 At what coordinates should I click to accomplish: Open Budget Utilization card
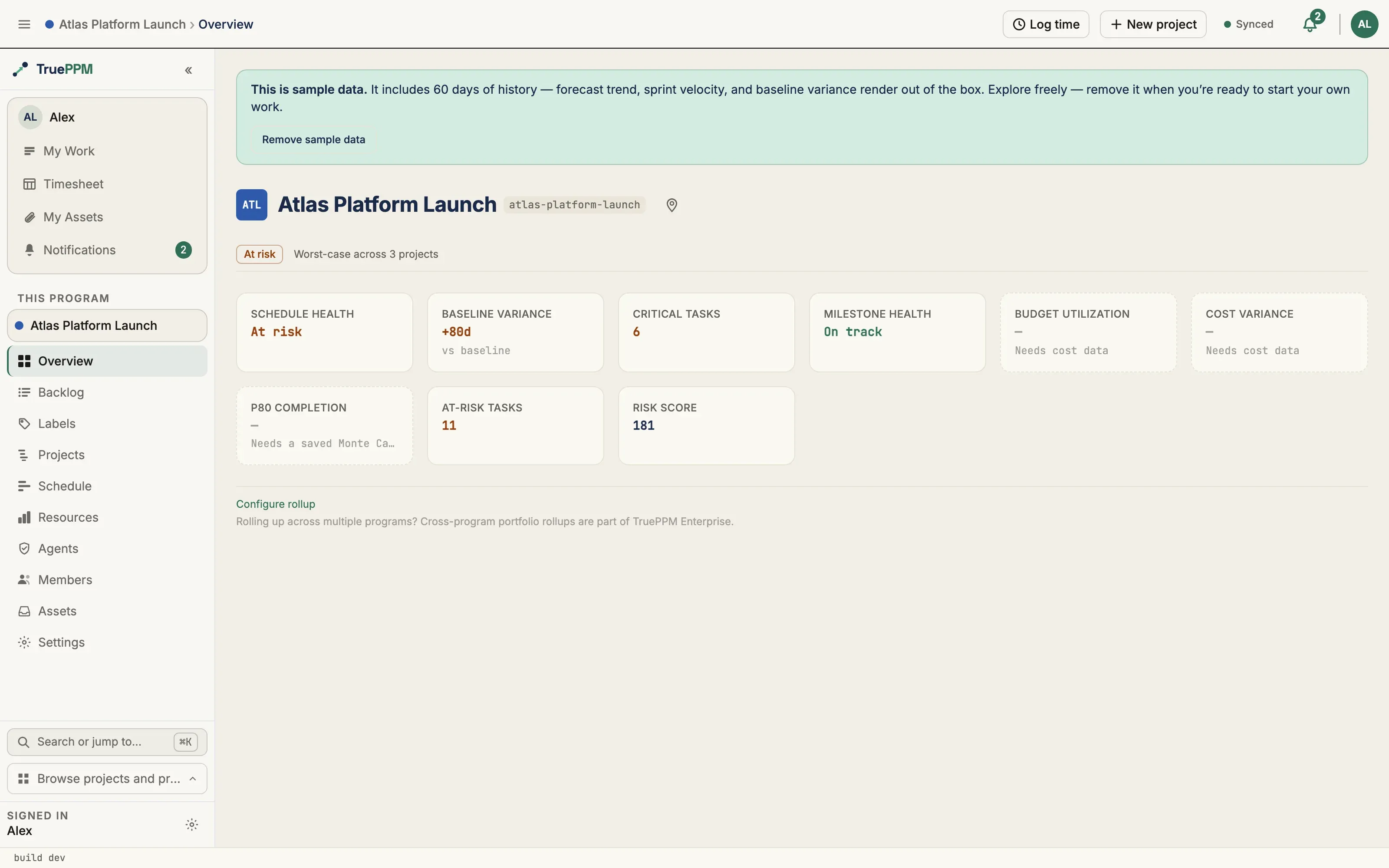(x=1088, y=332)
